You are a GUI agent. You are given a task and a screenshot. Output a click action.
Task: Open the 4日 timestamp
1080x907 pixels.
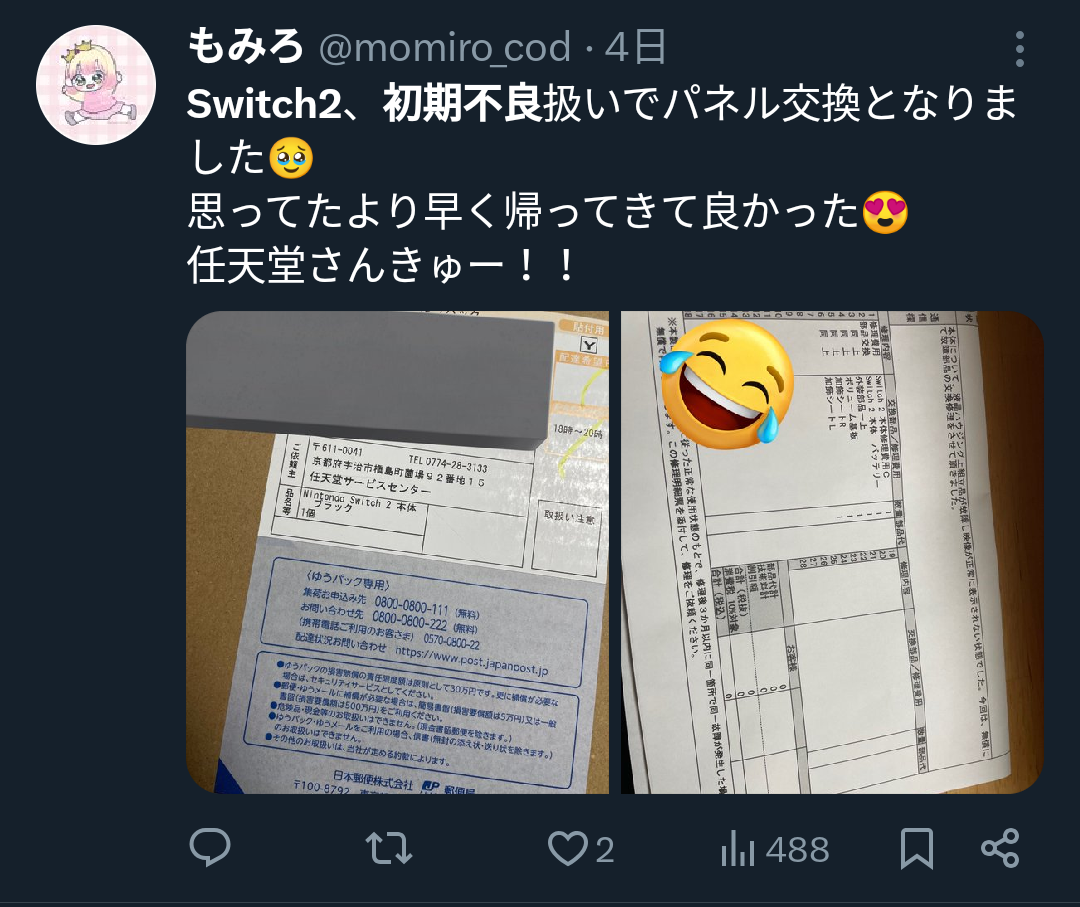click(x=635, y=48)
